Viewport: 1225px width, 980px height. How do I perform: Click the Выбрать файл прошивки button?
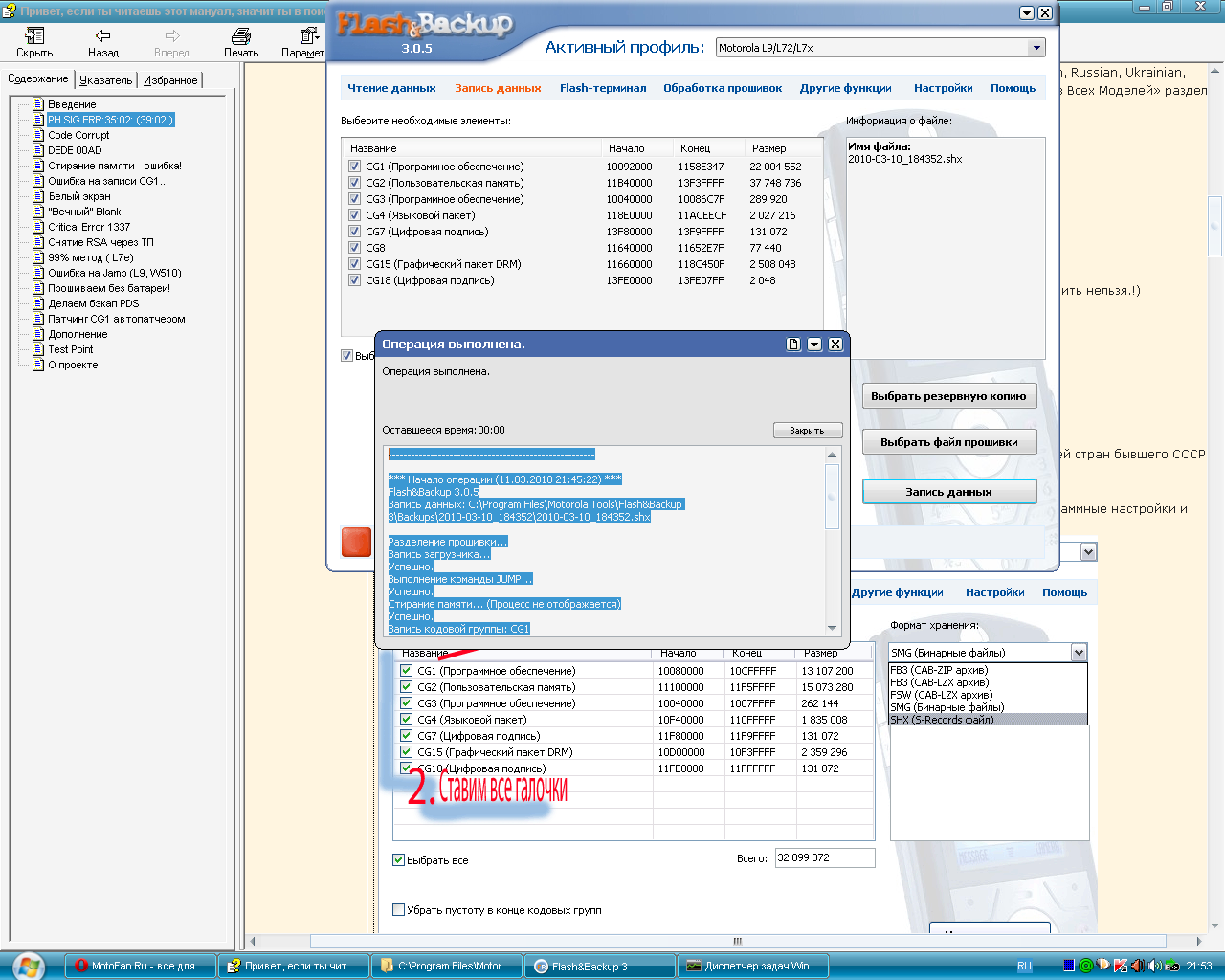[x=948, y=442]
